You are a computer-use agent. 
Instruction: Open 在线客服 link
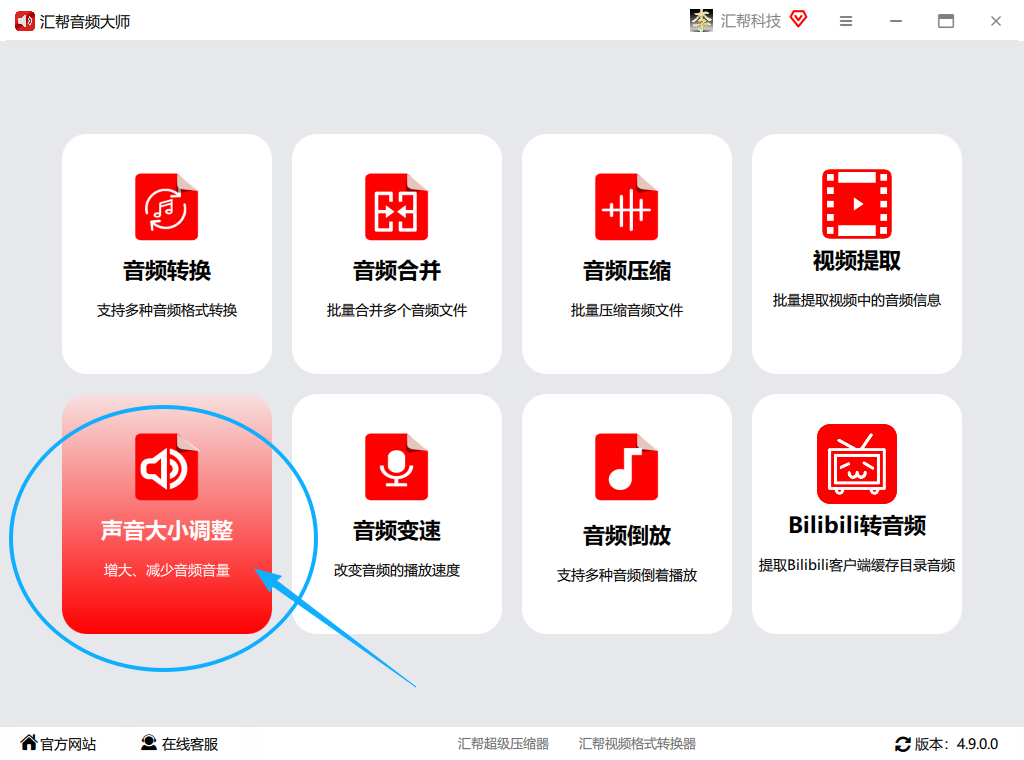click(x=189, y=744)
